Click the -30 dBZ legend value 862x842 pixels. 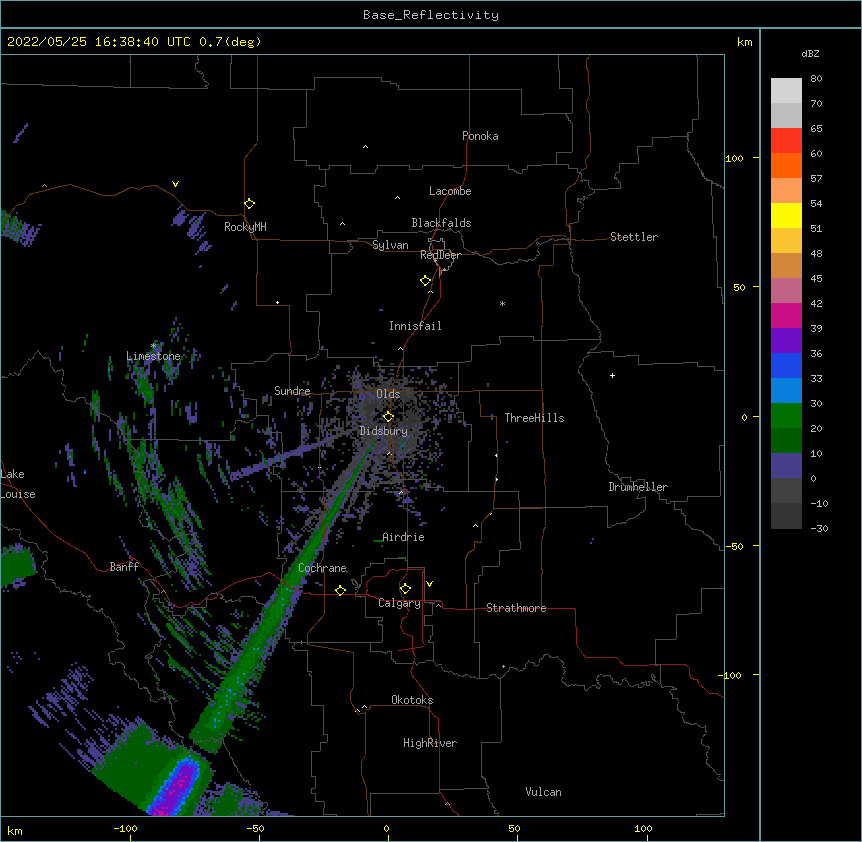click(819, 528)
